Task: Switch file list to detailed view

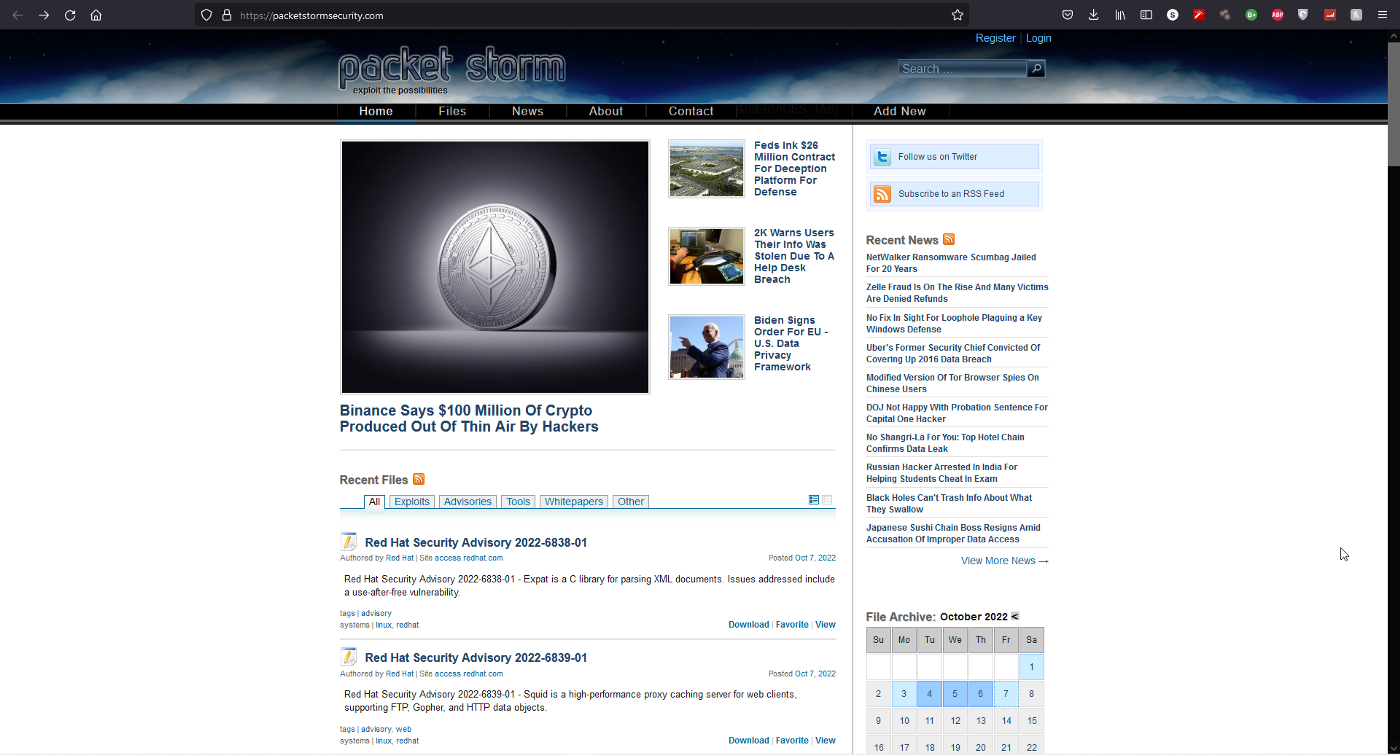Action: coord(814,500)
